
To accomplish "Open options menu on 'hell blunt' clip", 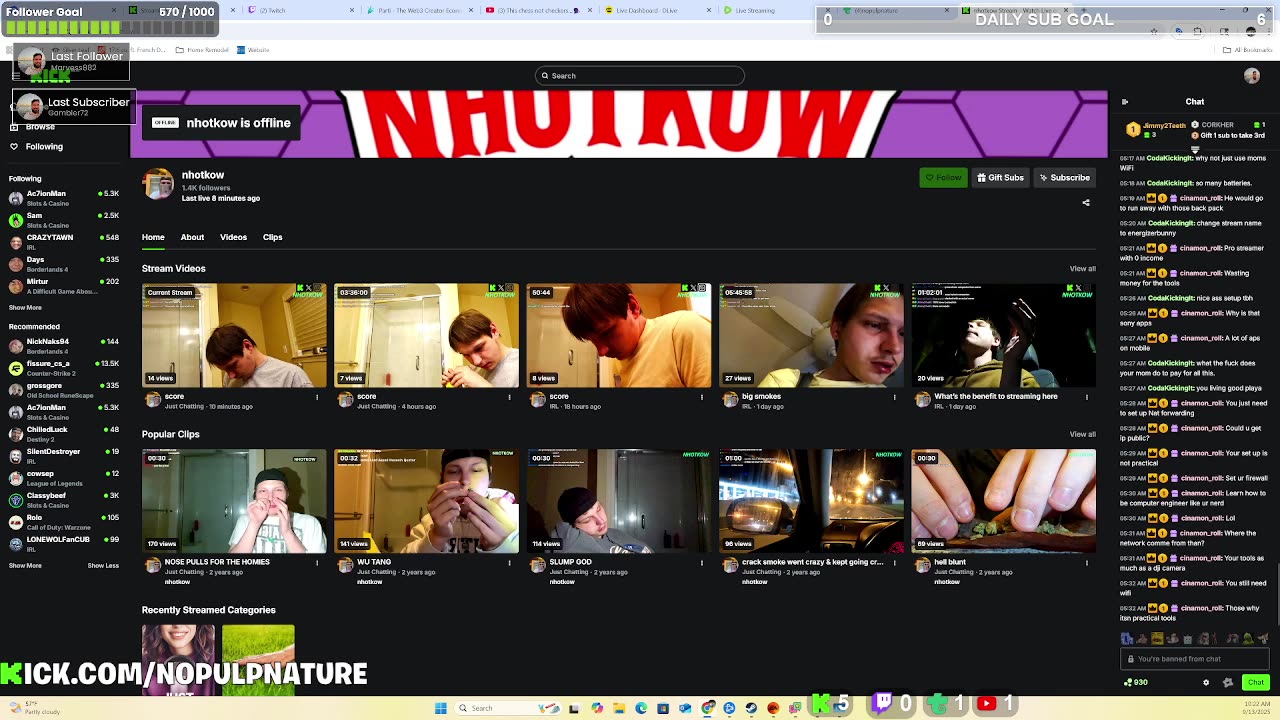I will tap(1086, 563).
